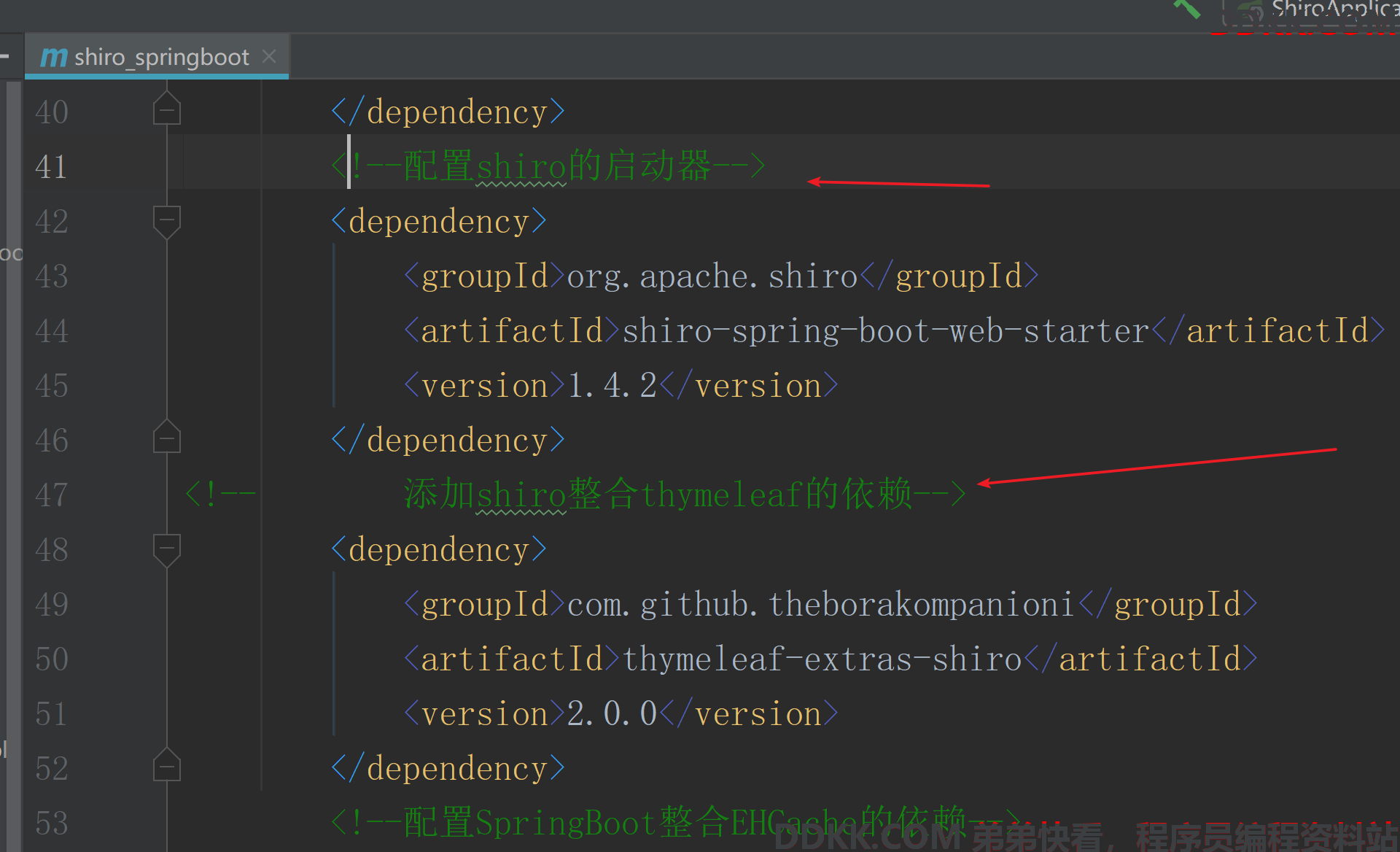Click version value 1.4.2

click(612, 386)
